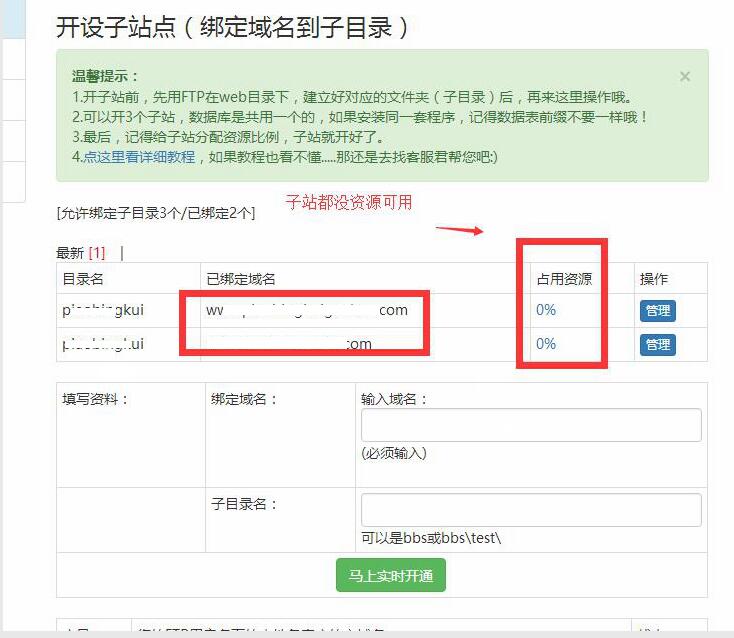Focus the 输入域名 text field
Screen dimensions: 734x638
point(531,425)
